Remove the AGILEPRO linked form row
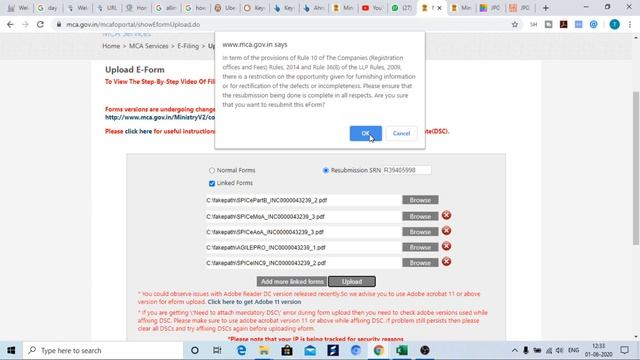Screen dimensions: 640x360 coord(447,246)
